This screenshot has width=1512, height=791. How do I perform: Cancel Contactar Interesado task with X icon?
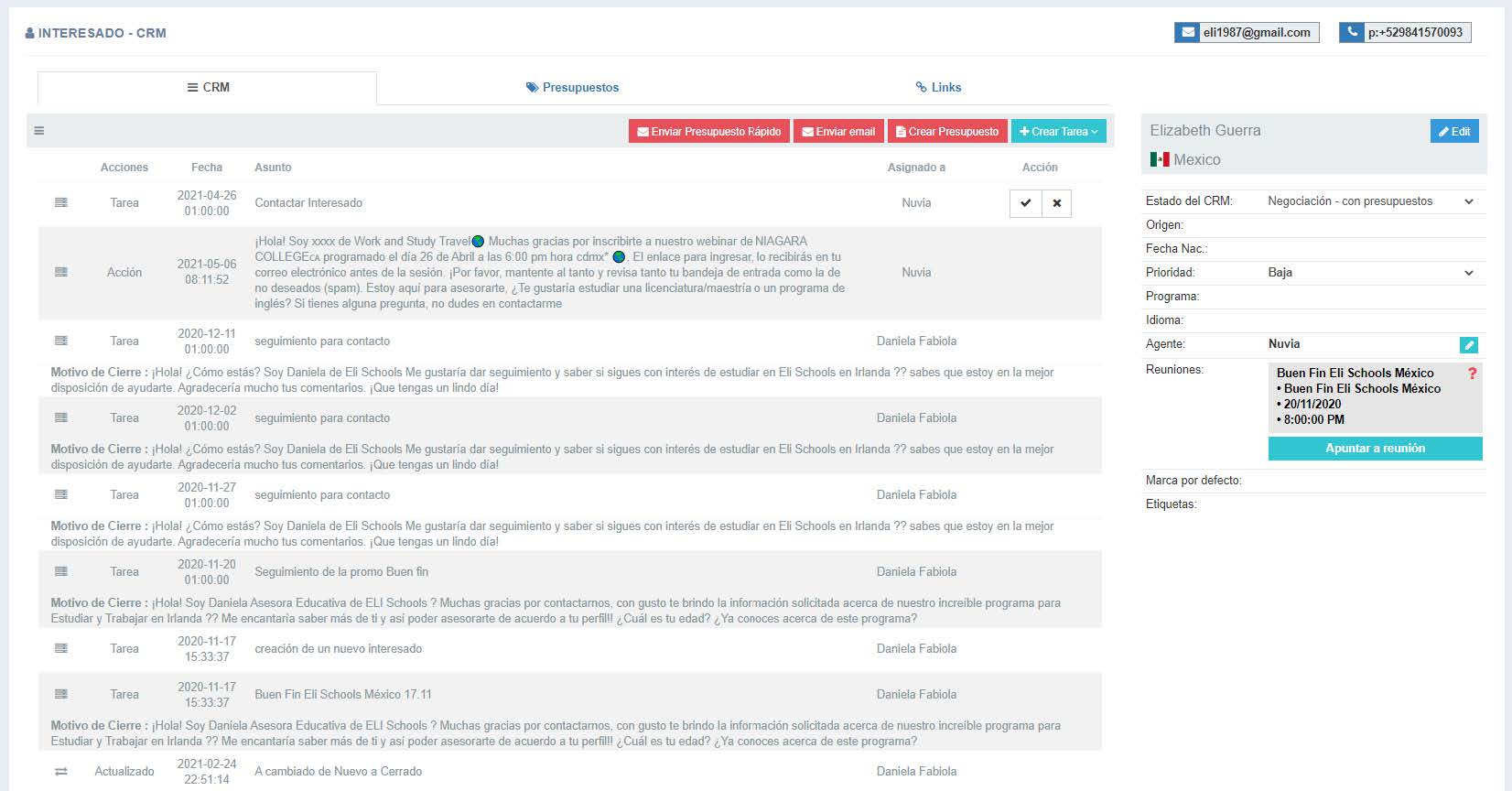click(x=1056, y=203)
